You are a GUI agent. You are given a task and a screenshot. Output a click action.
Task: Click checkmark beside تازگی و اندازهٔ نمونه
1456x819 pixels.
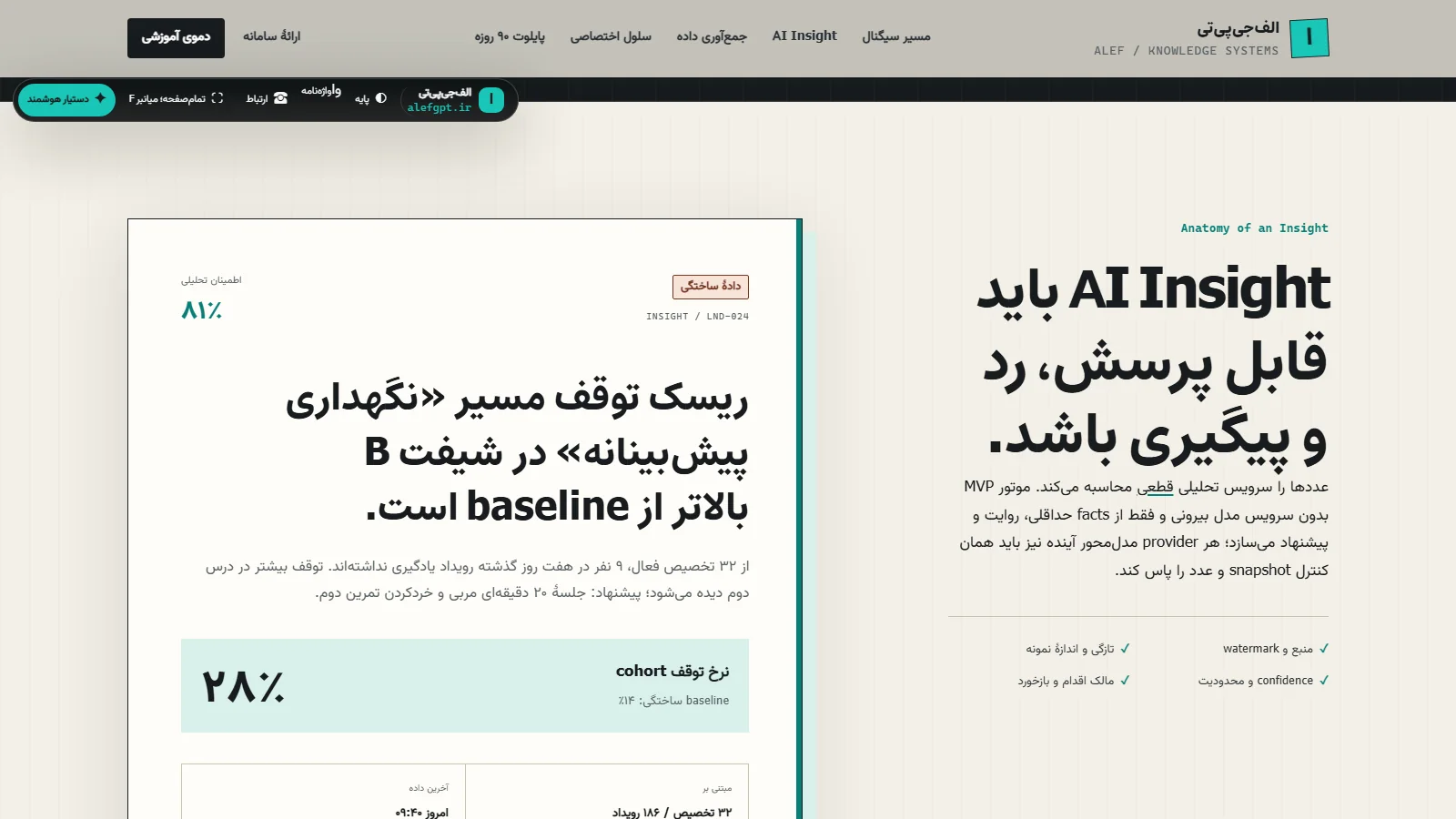[1125, 649]
